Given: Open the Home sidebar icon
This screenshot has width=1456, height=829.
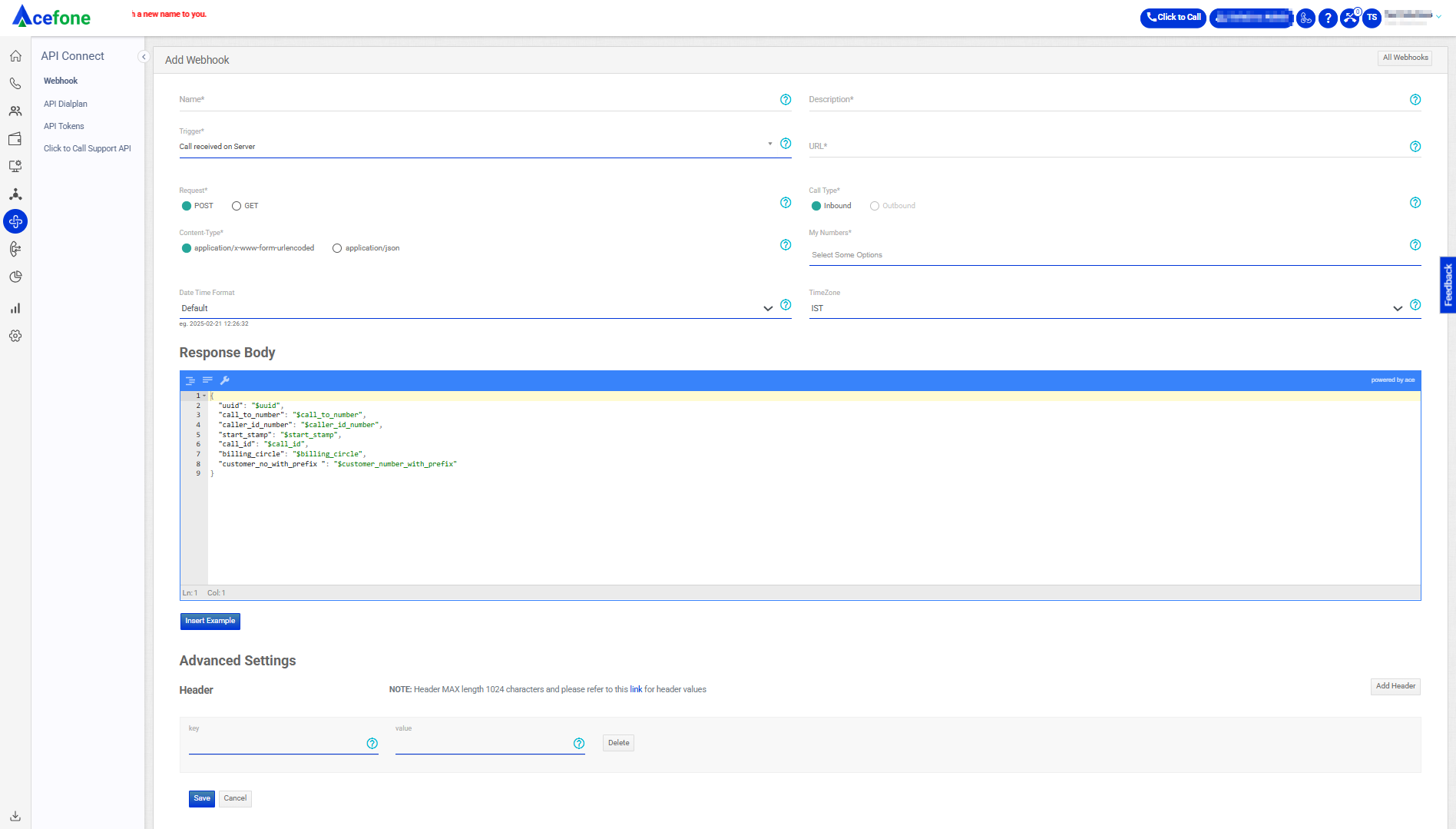Looking at the screenshot, I should point(15,56).
